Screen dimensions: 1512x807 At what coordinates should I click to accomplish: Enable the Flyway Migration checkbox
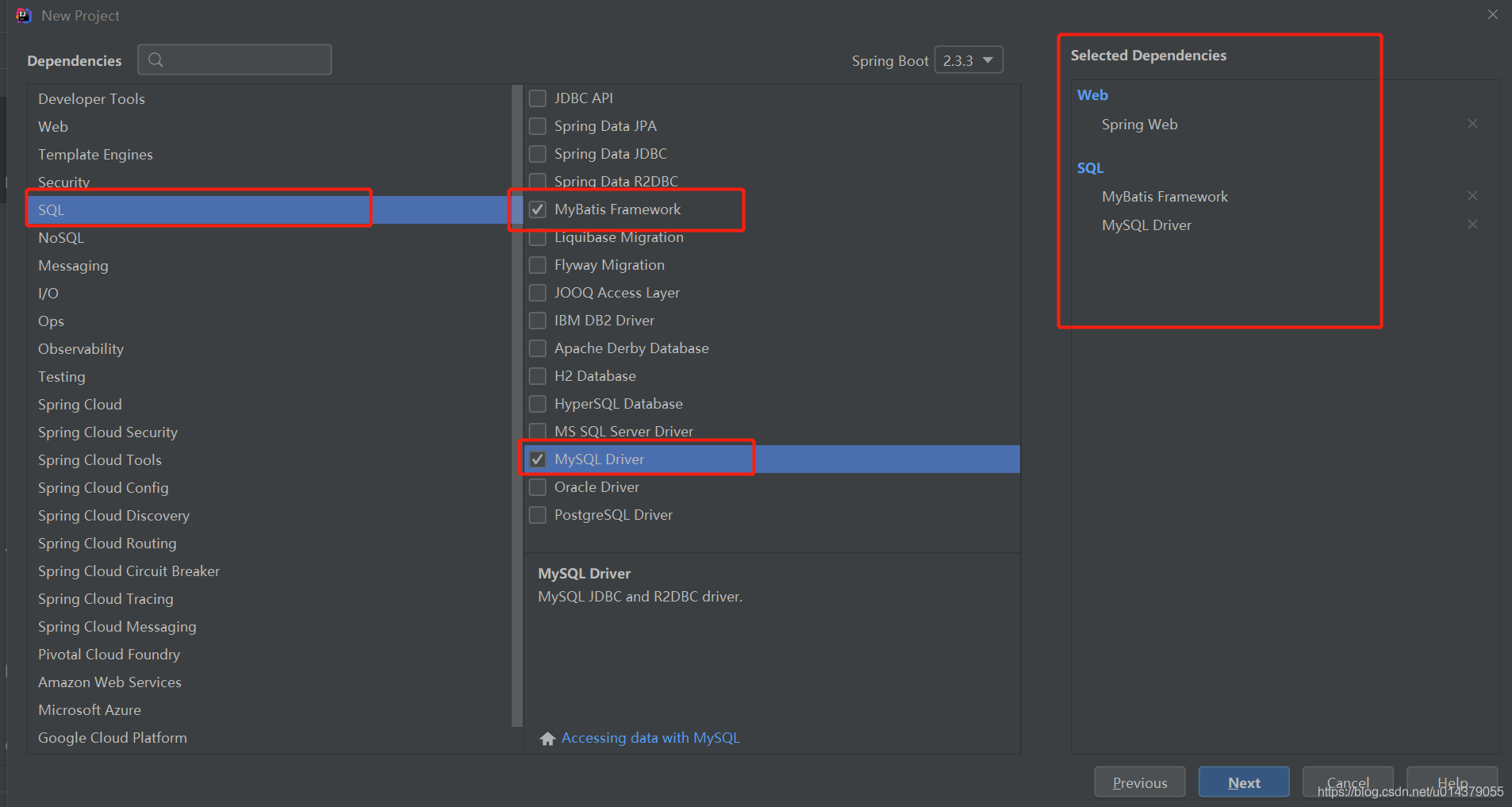click(538, 265)
